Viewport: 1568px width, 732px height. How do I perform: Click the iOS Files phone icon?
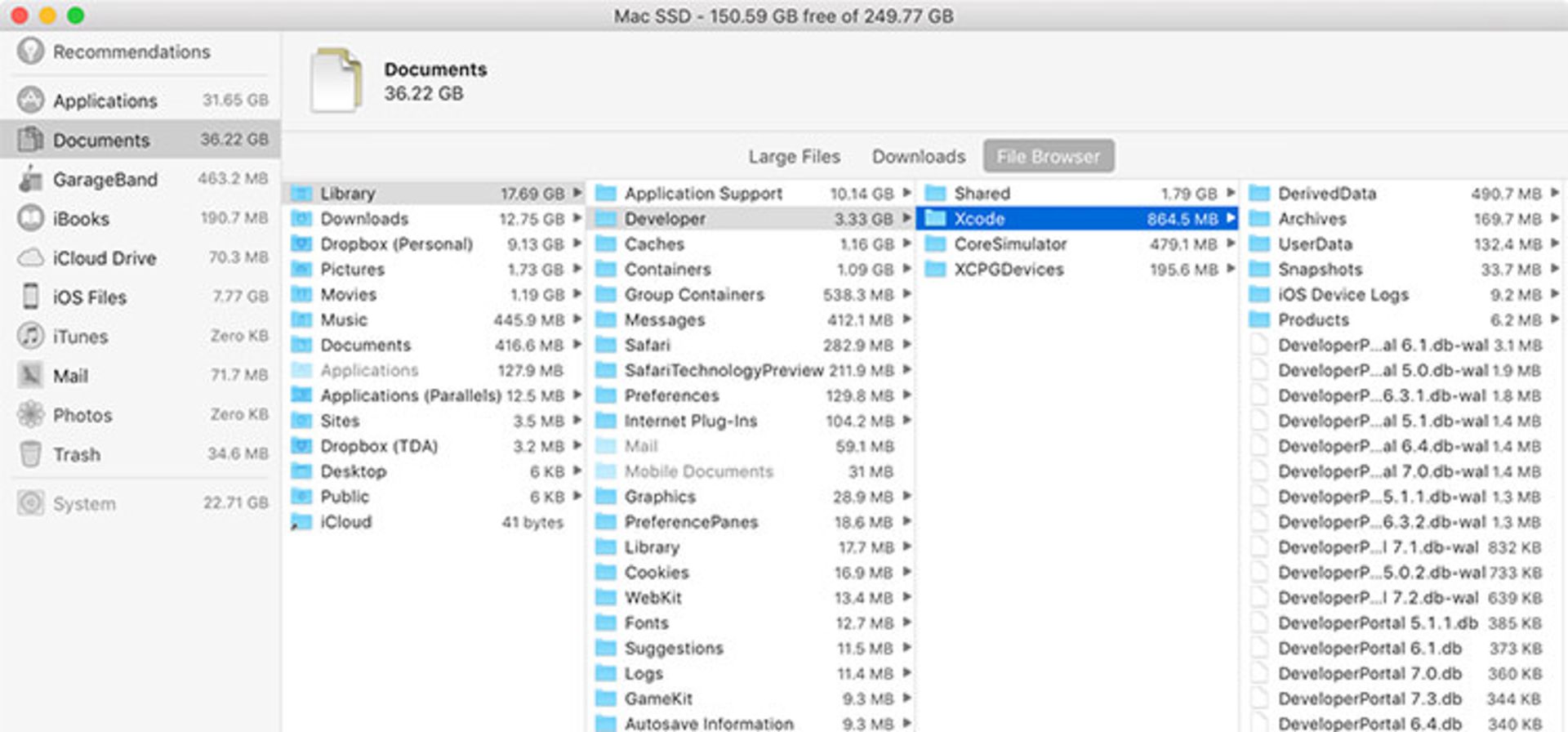(30, 296)
